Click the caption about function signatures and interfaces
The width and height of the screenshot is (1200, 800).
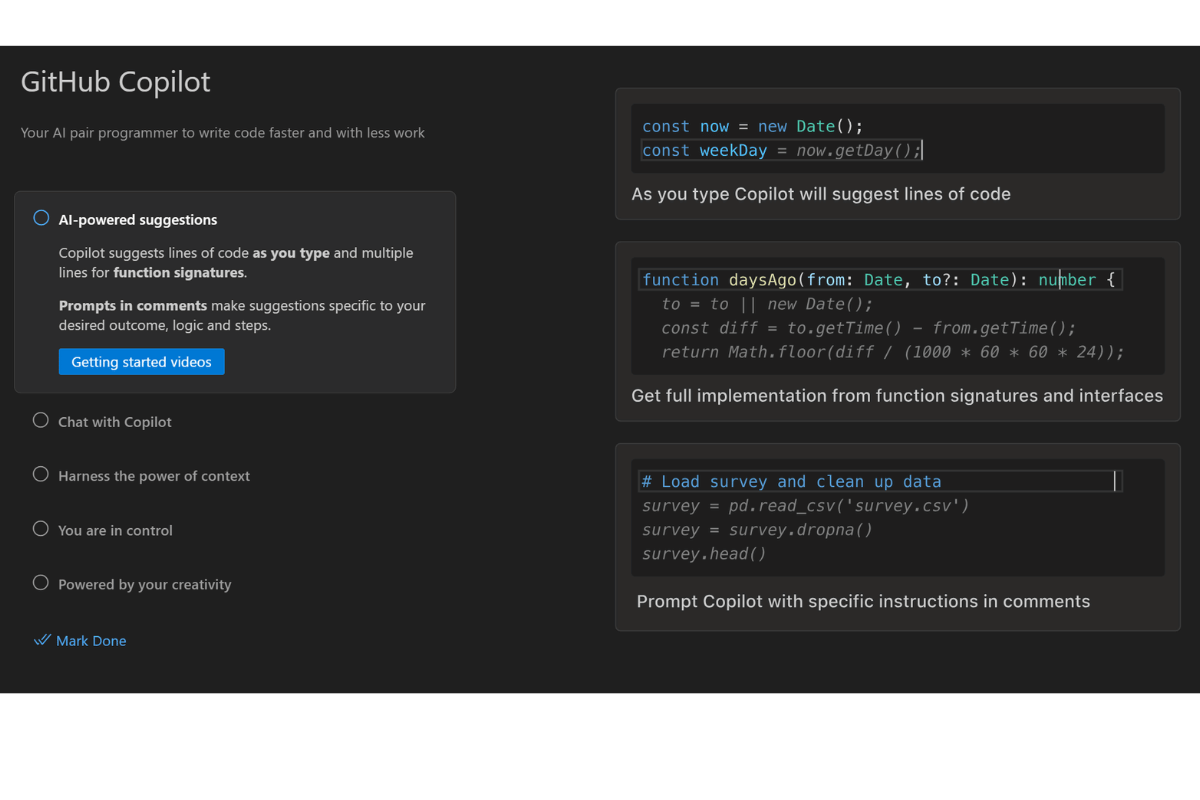pos(897,395)
